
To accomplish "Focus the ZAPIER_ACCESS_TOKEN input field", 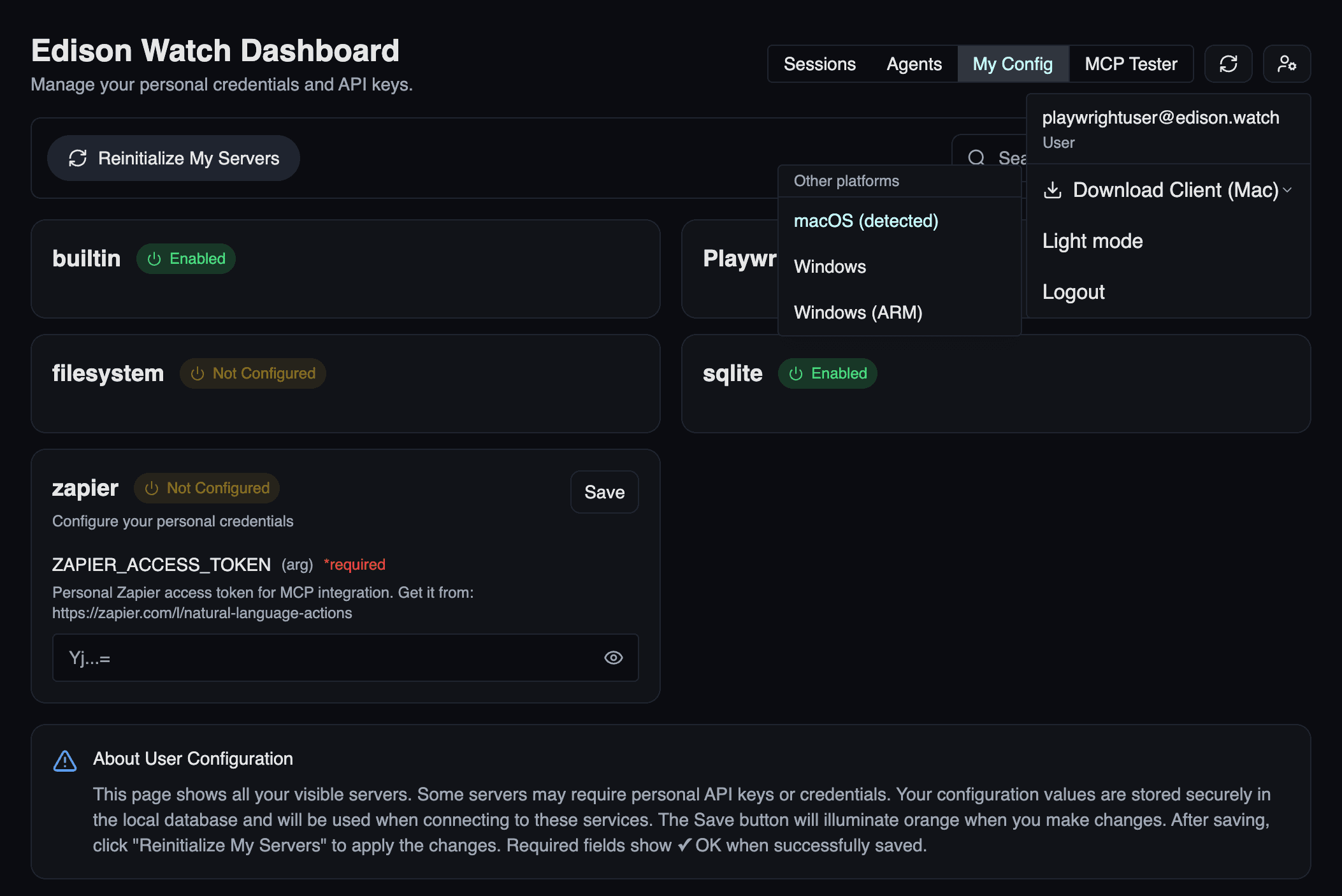I will tap(325, 658).
